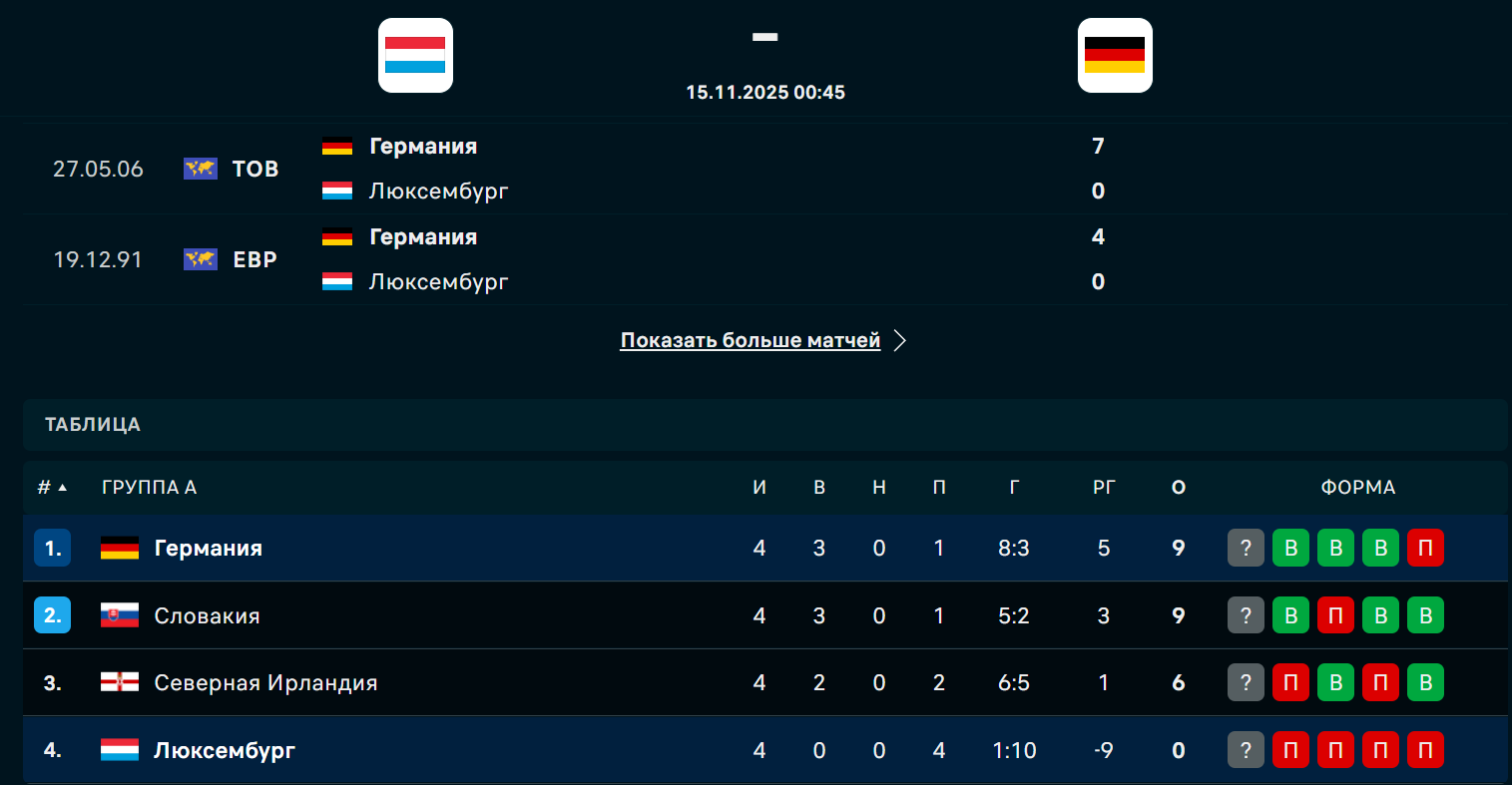Expand more matches with chevron arrow
The image size is (1512, 785).
point(900,341)
